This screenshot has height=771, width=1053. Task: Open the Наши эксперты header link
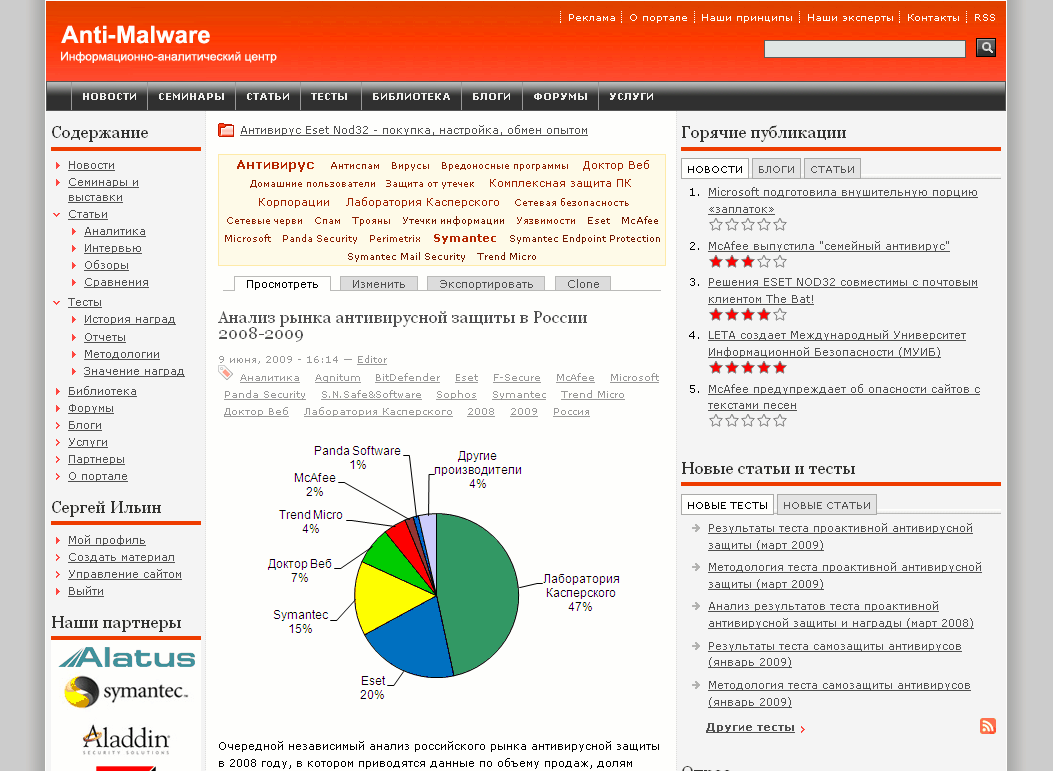click(850, 17)
